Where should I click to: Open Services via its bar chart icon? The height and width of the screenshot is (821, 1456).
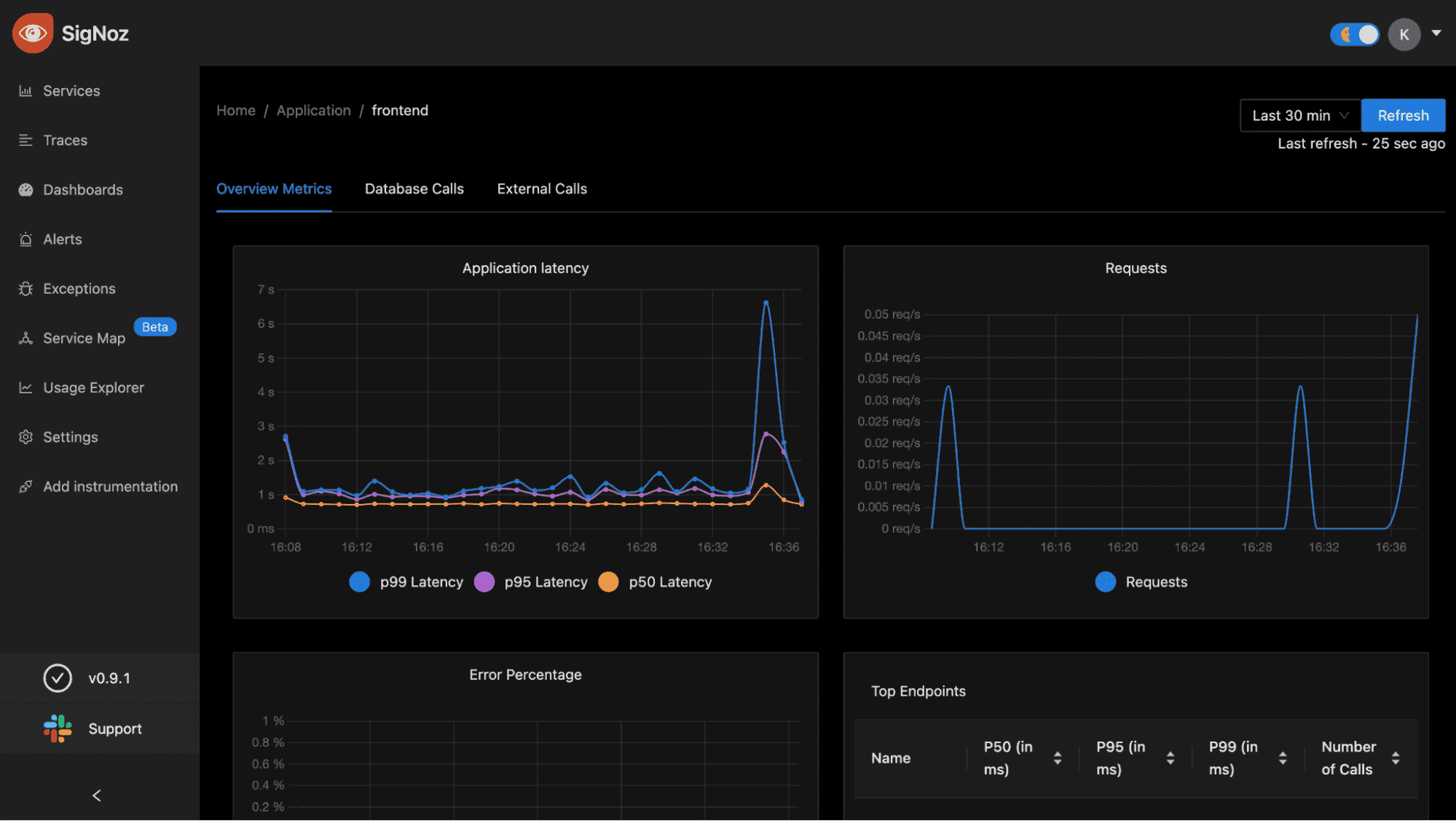click(25, 91)
